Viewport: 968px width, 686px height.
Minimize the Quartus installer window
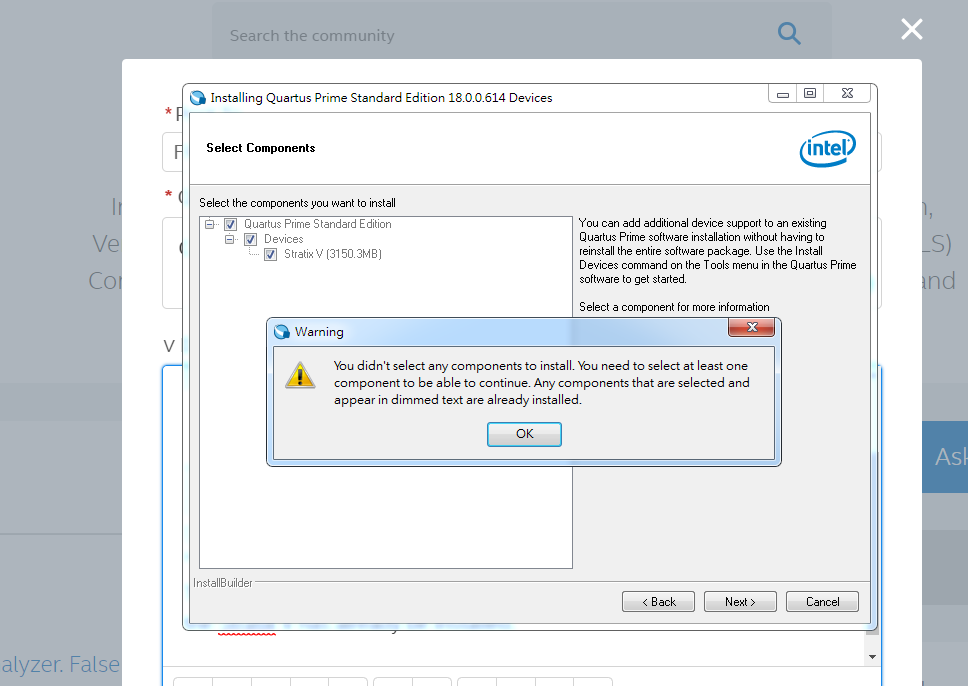[783, 94]
